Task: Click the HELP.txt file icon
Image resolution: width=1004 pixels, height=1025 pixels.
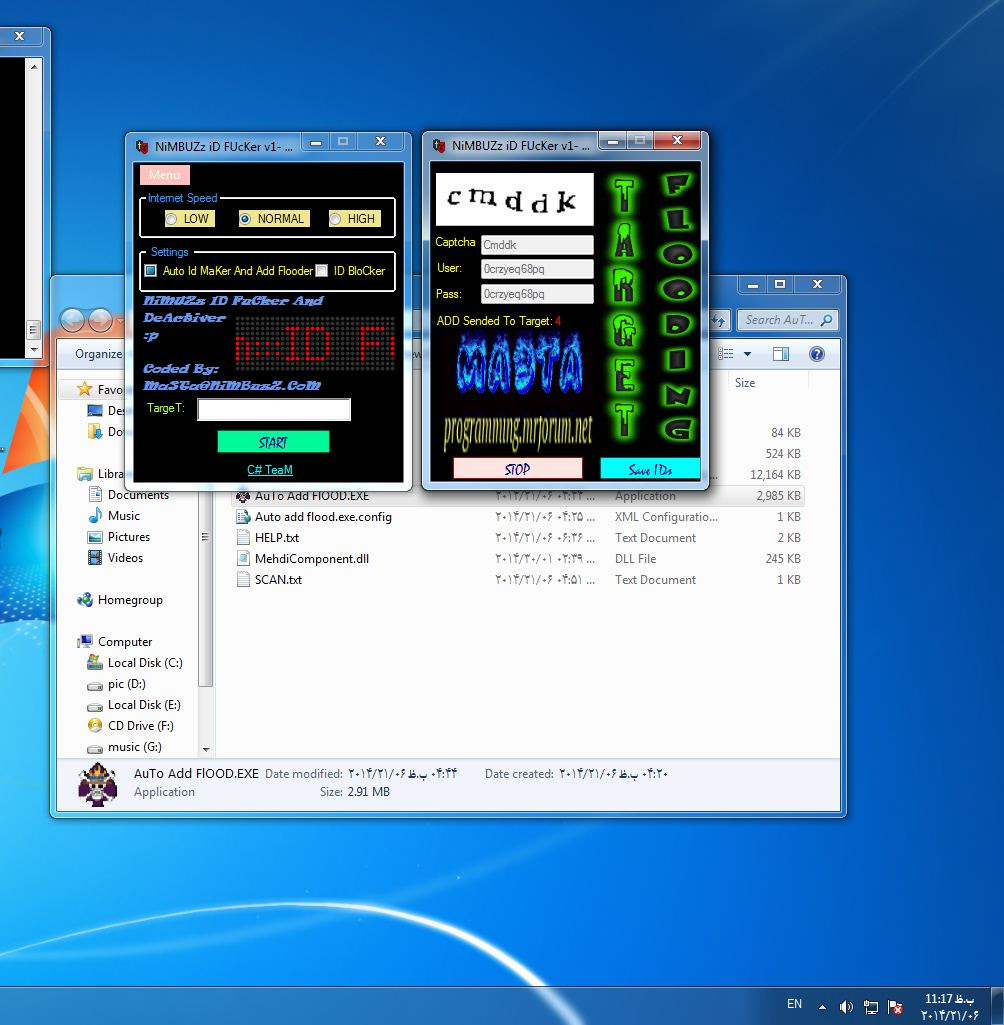Action: point(243,537)
